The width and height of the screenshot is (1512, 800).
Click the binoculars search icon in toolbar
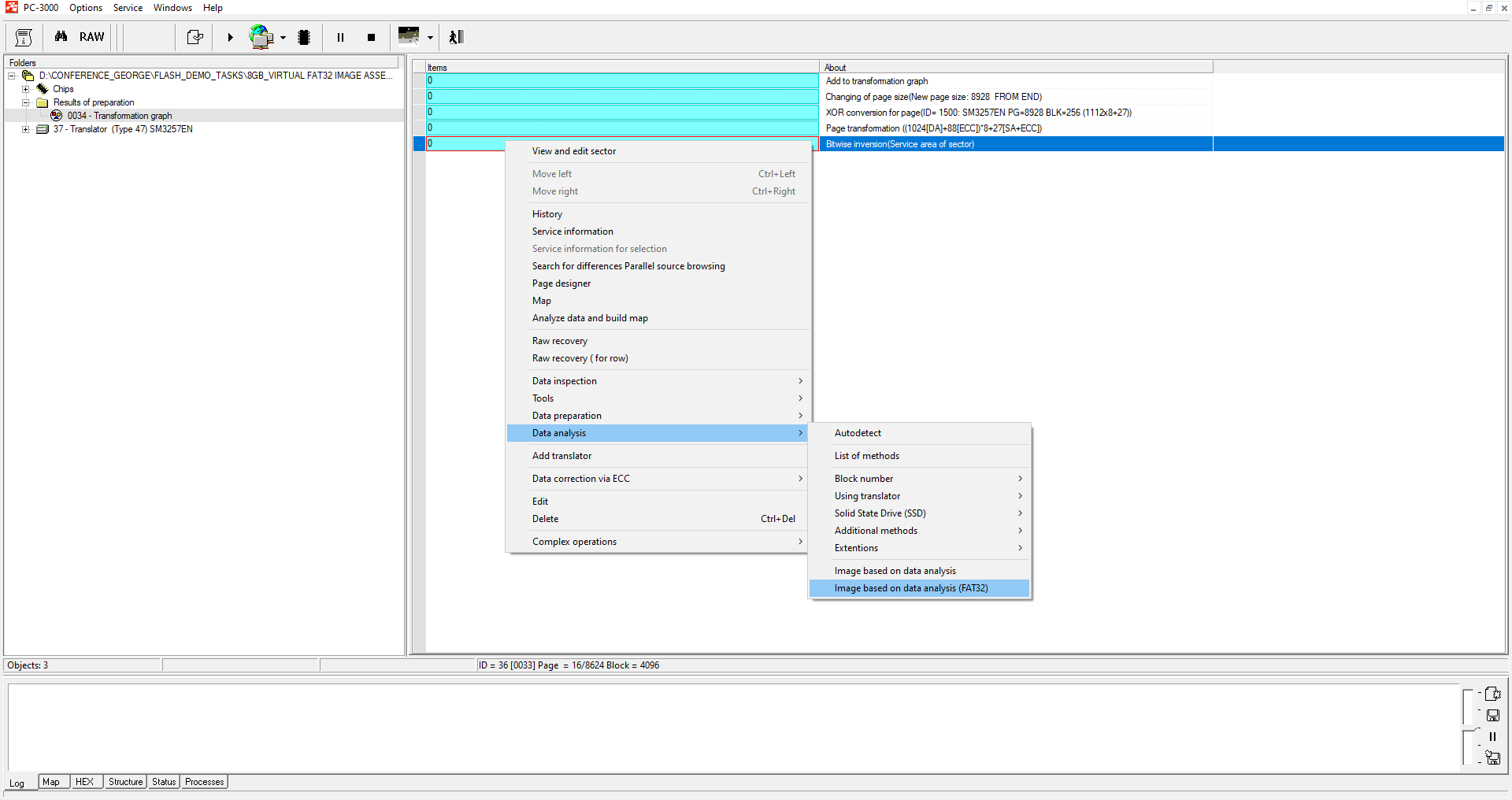coord(61,37)
